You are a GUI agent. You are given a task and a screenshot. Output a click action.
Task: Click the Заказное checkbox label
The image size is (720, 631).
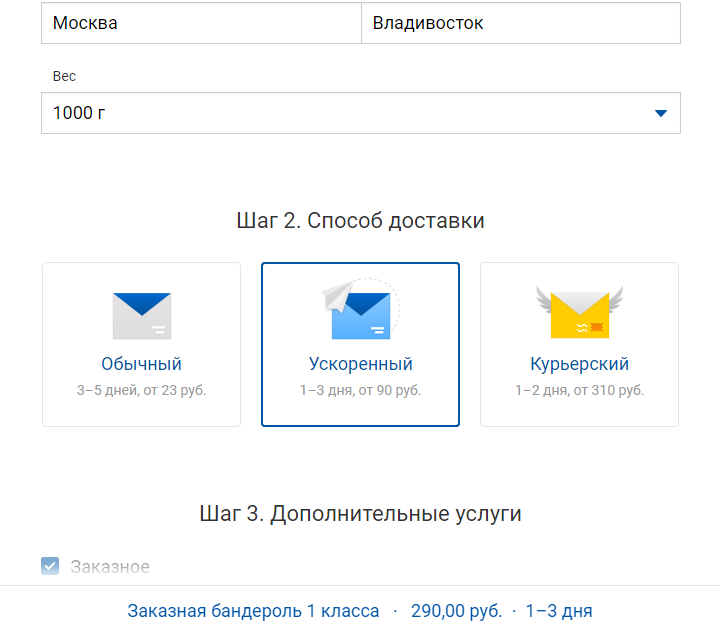110,567
